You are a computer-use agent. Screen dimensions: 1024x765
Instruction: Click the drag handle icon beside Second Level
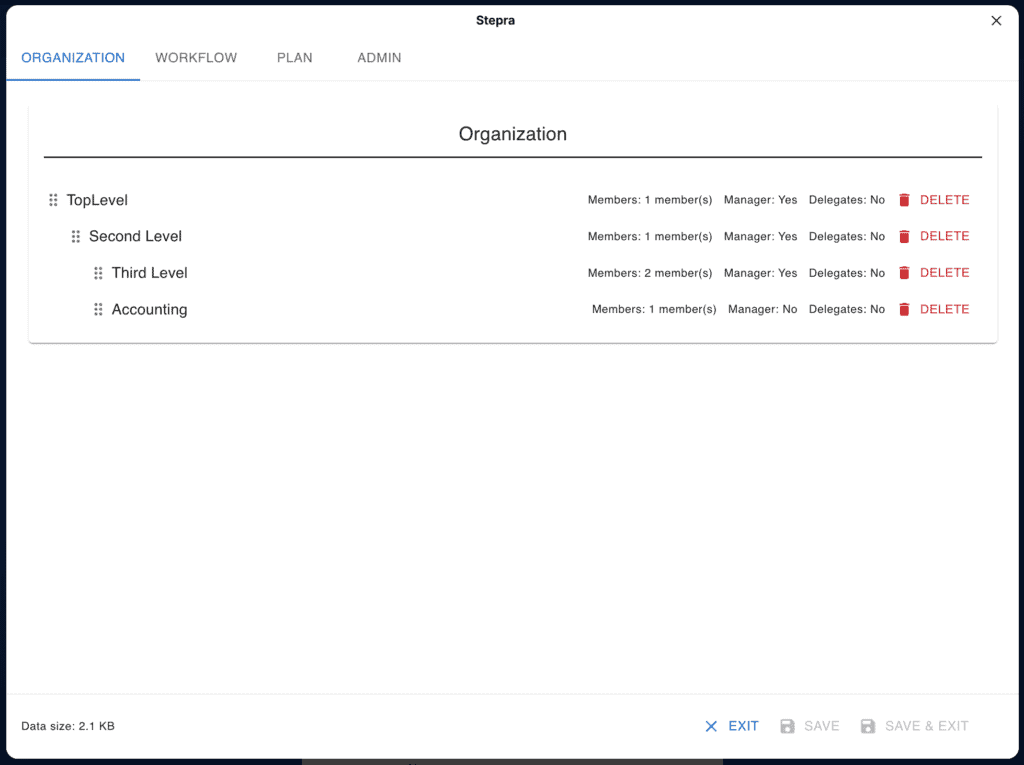pos(76,236)
